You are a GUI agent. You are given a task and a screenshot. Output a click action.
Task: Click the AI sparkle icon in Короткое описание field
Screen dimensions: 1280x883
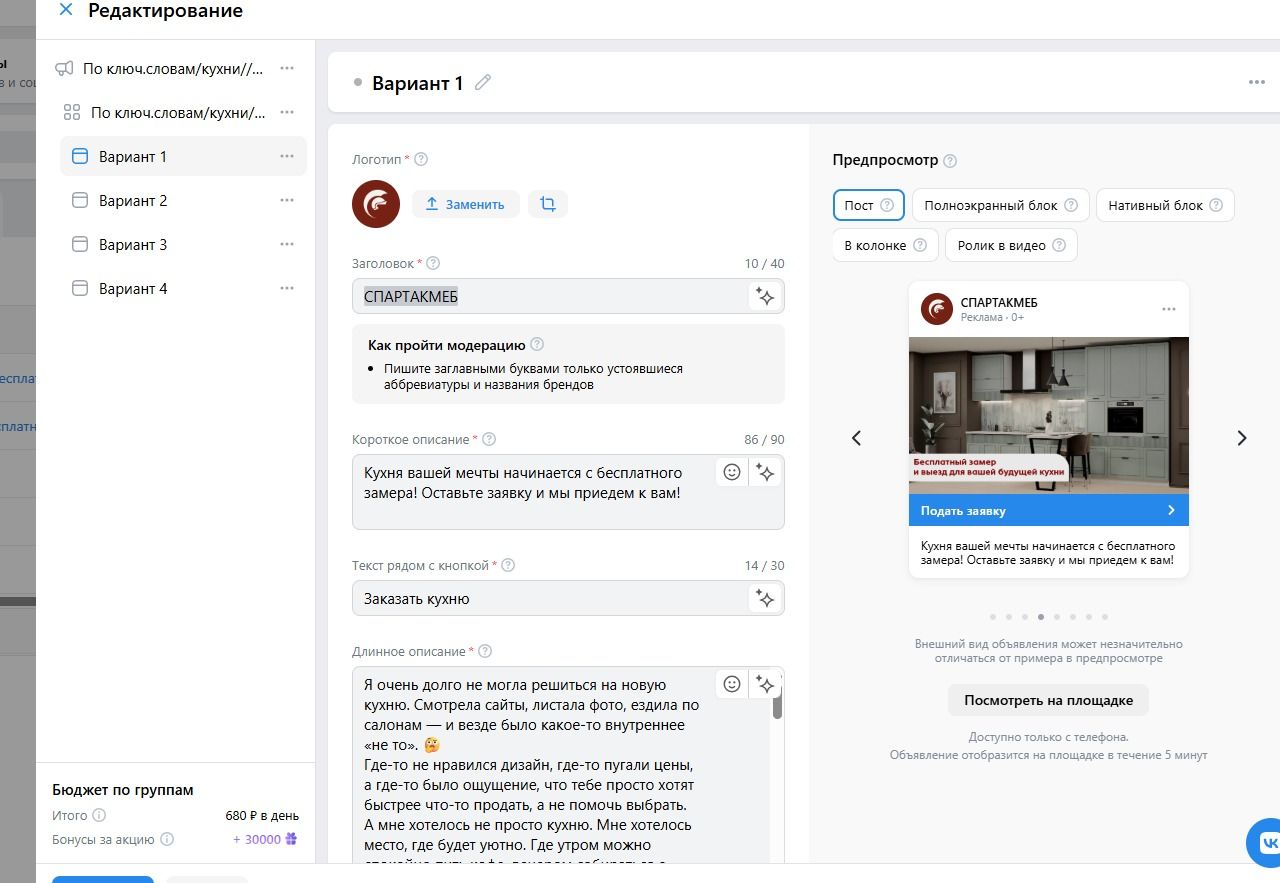tap(765, 472)
